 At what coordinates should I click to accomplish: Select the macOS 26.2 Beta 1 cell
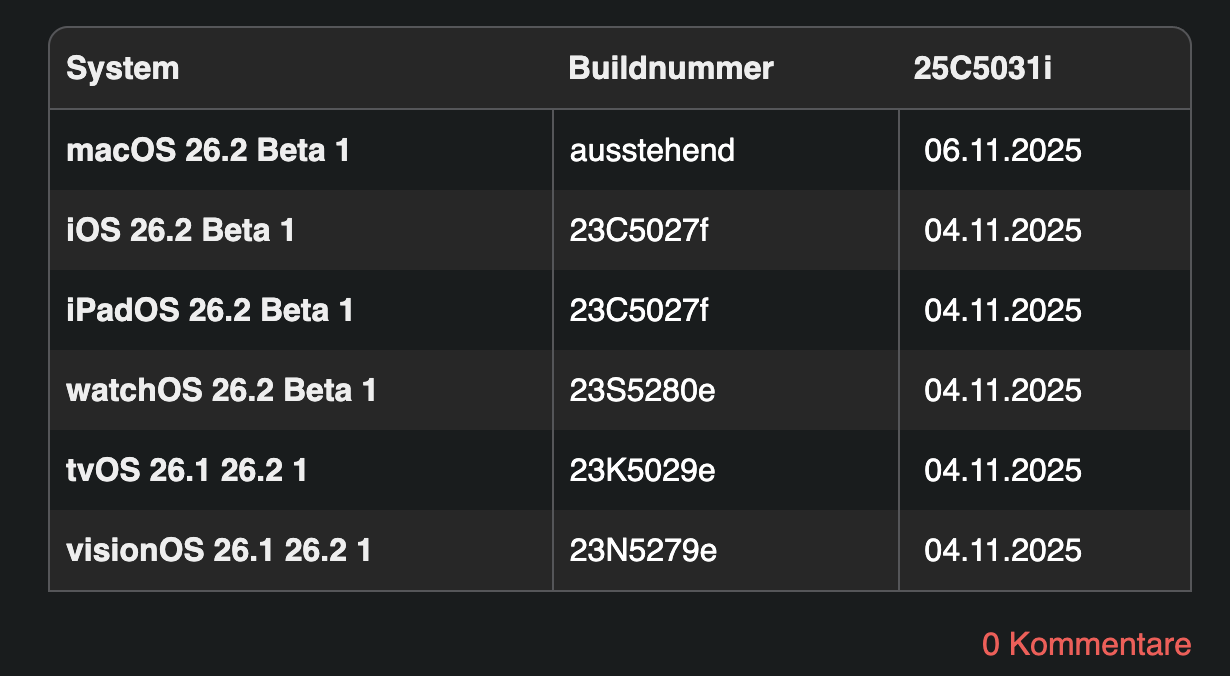[208, 151]
